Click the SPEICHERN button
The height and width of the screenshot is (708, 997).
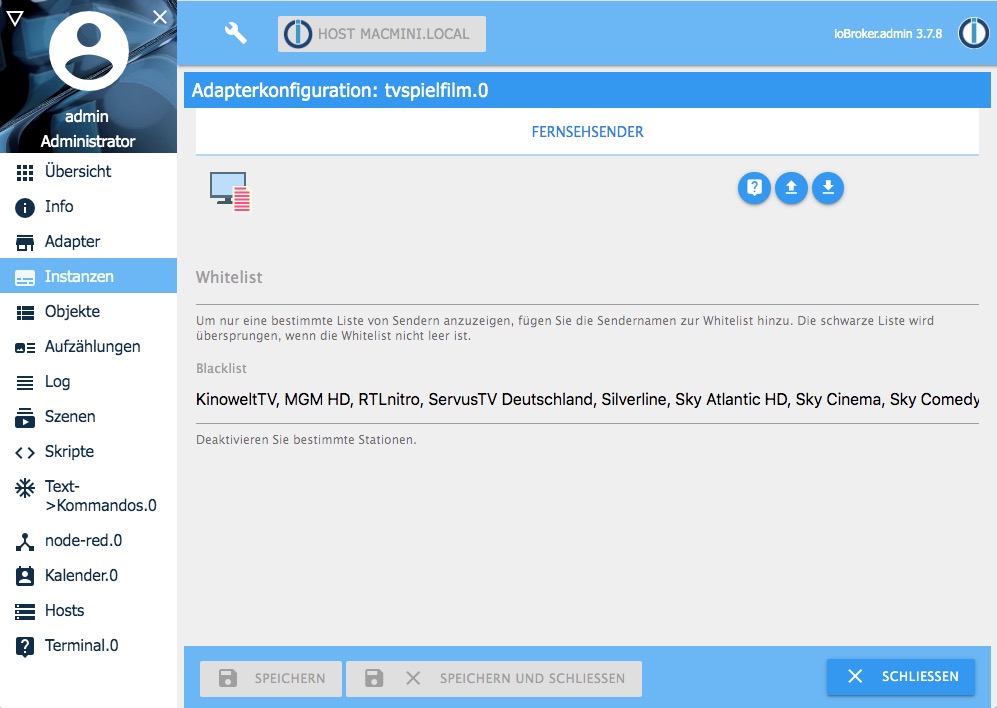coord(271,679)
